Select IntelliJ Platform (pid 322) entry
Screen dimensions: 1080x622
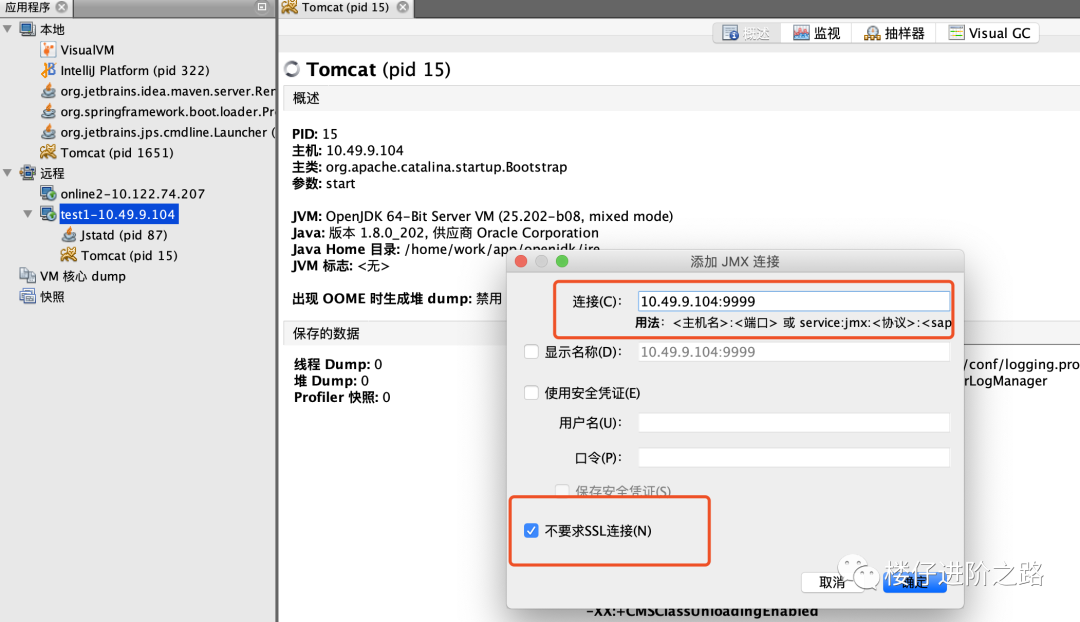135,70
